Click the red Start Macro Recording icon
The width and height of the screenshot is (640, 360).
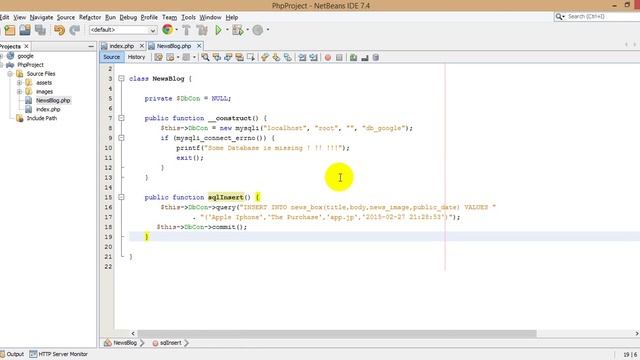328,58
